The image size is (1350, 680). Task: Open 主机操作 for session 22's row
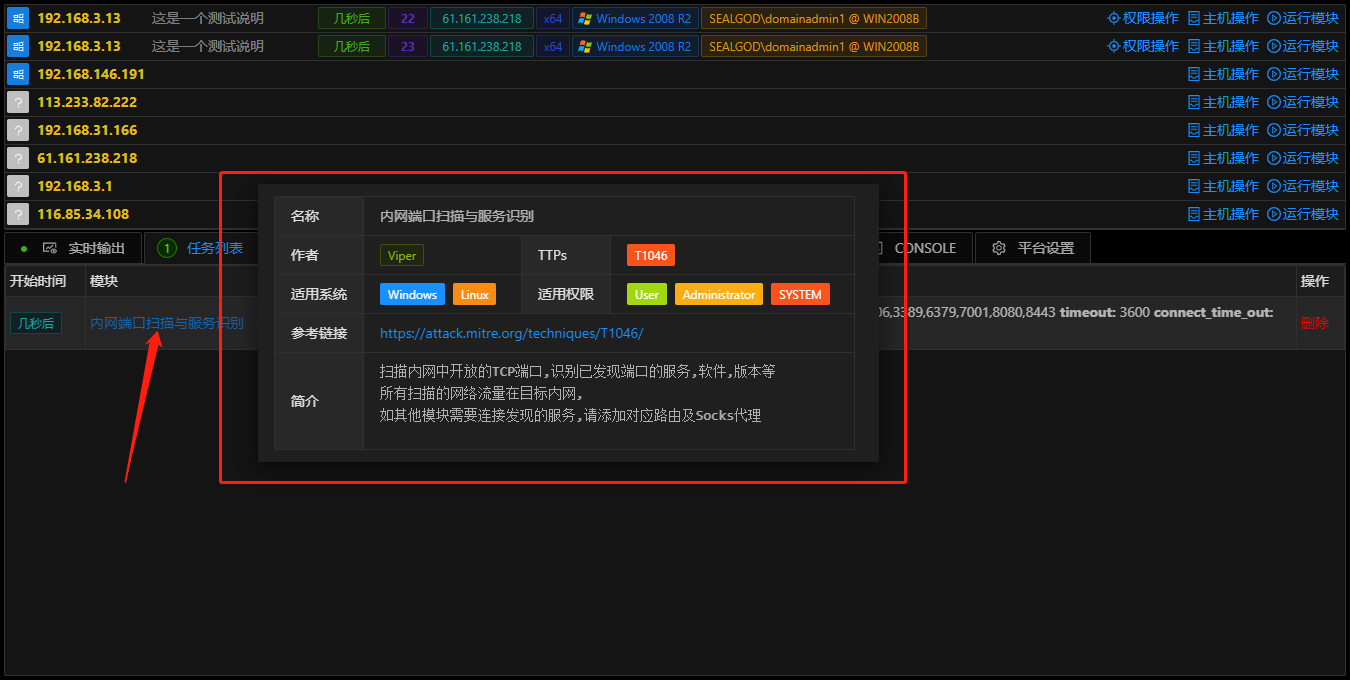(1223, 18)
